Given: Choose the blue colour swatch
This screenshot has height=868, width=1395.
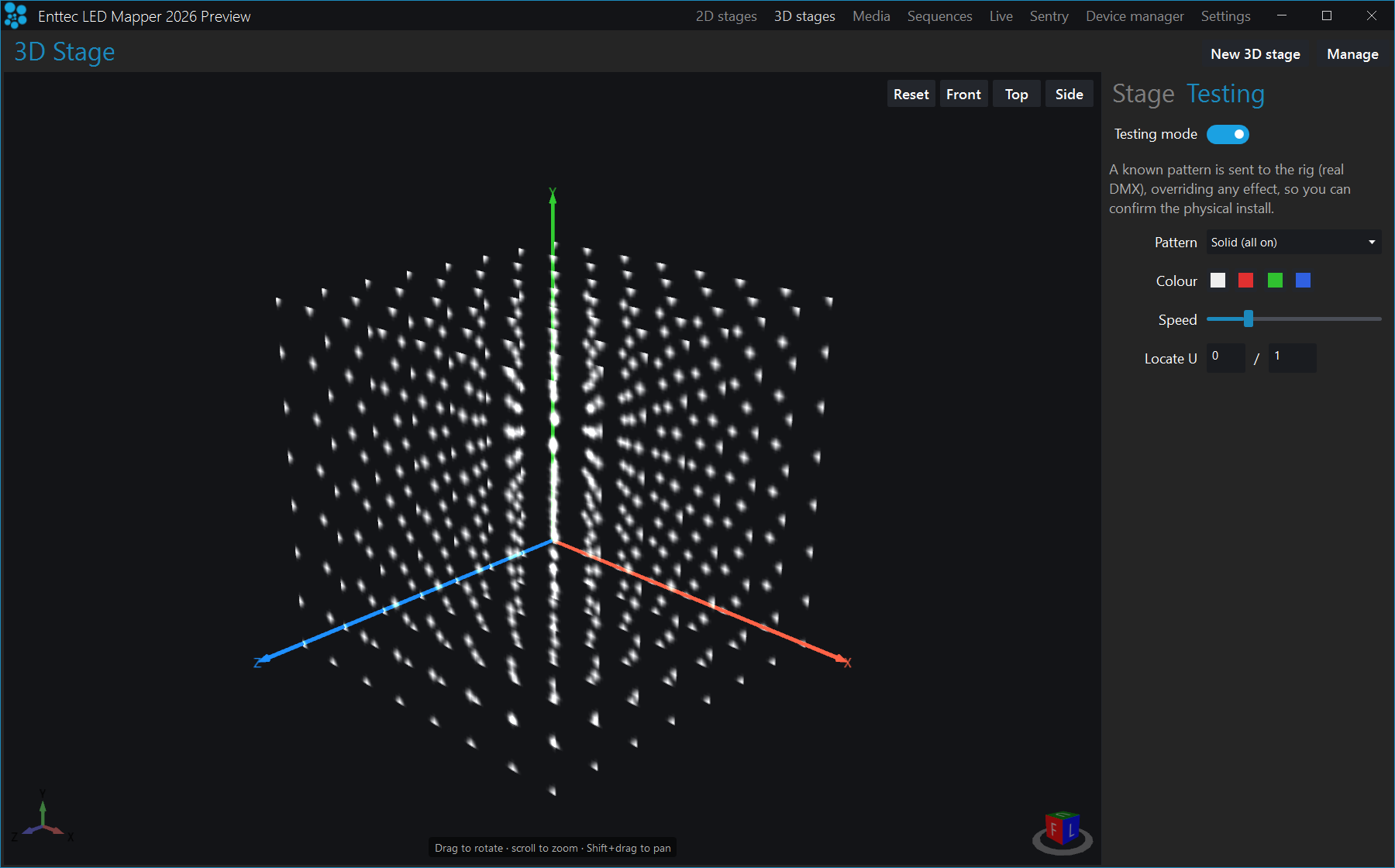Looking at the screenshot, I should (x=1304, y=281).
